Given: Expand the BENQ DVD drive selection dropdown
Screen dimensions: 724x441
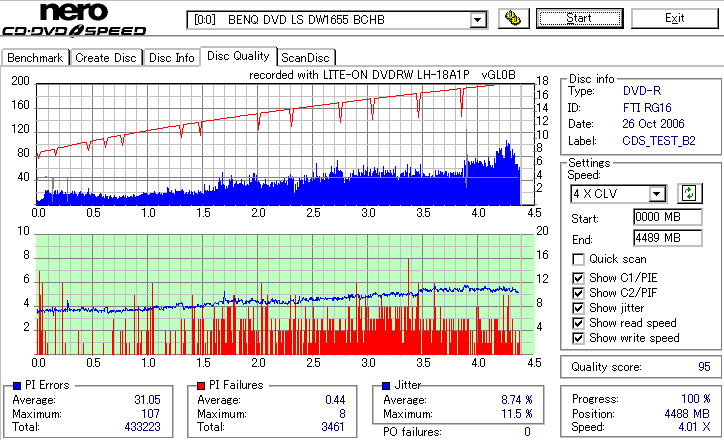Looking at the screenshot, I should tap(477, 20).
